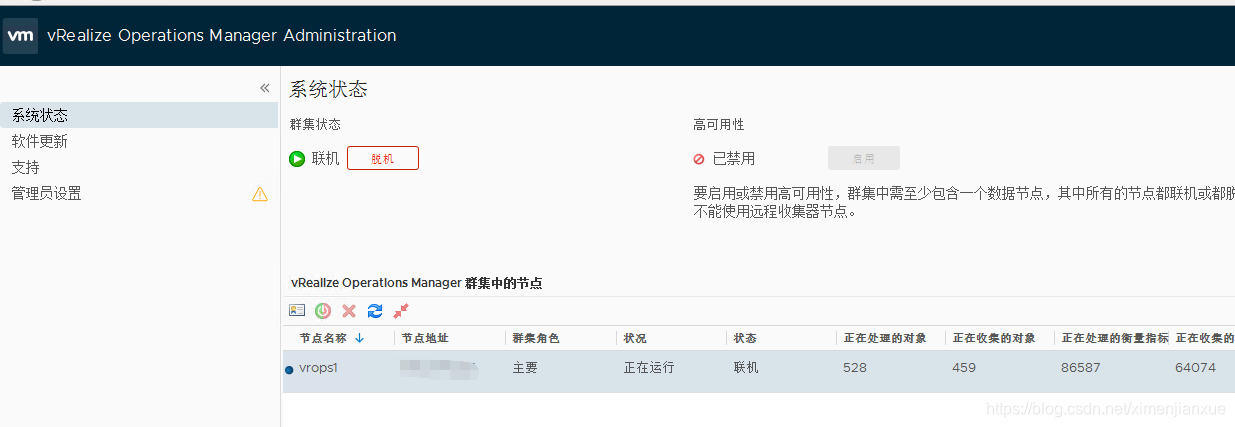Image resolution: width=1235 pixels, height=427 pixels.
Task: Click the blue dot beside vrops1
Action: pos(290,369)
